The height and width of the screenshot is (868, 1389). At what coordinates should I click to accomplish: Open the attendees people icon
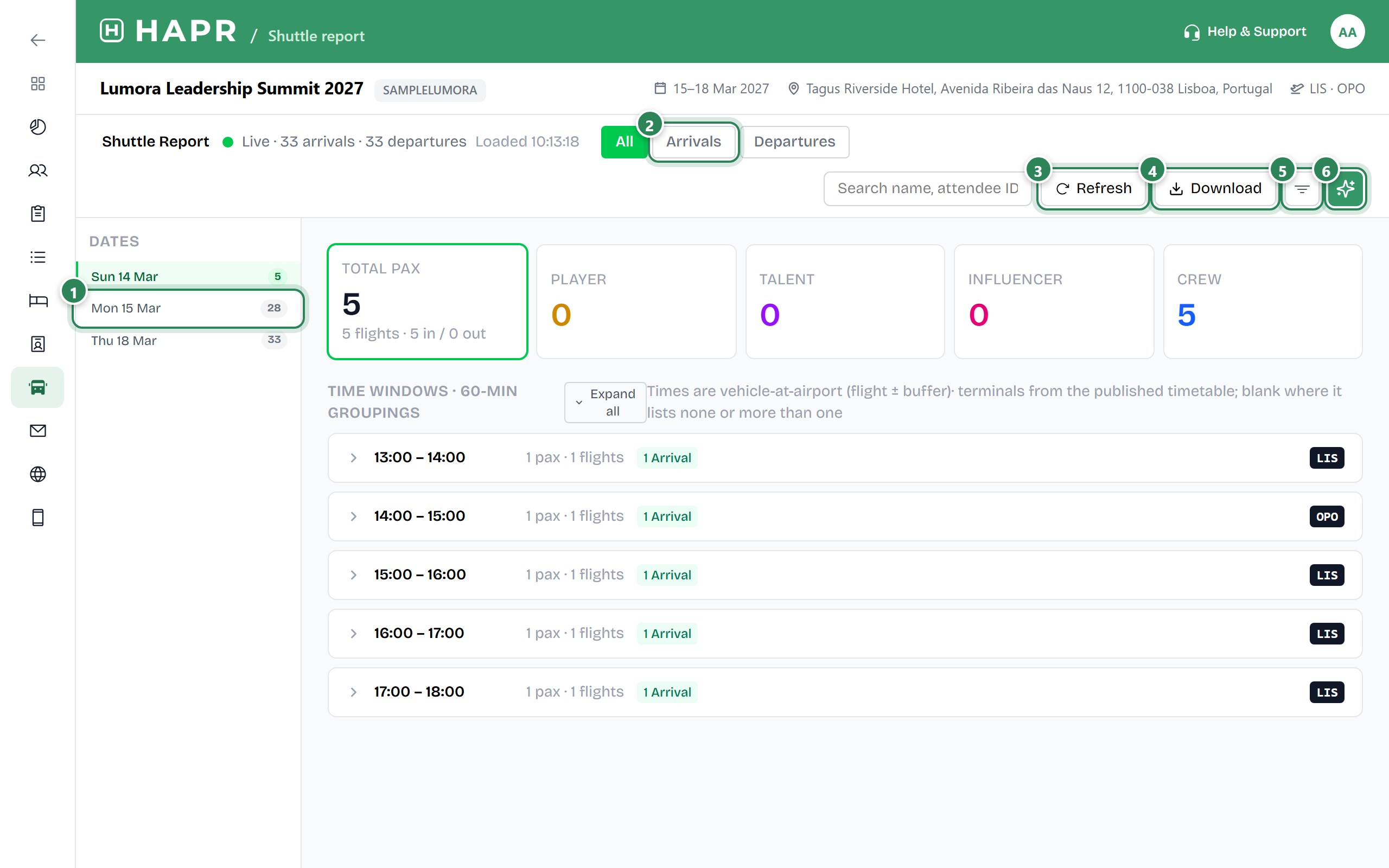pos(38,170)
